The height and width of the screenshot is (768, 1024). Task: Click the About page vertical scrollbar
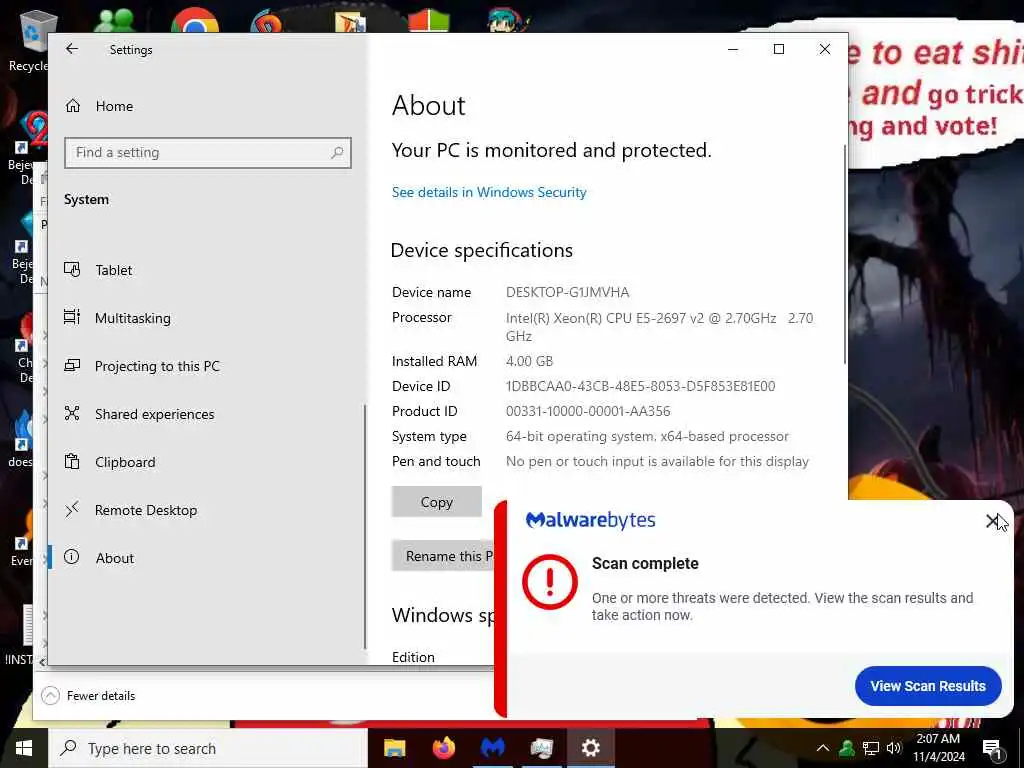point(845,255)
